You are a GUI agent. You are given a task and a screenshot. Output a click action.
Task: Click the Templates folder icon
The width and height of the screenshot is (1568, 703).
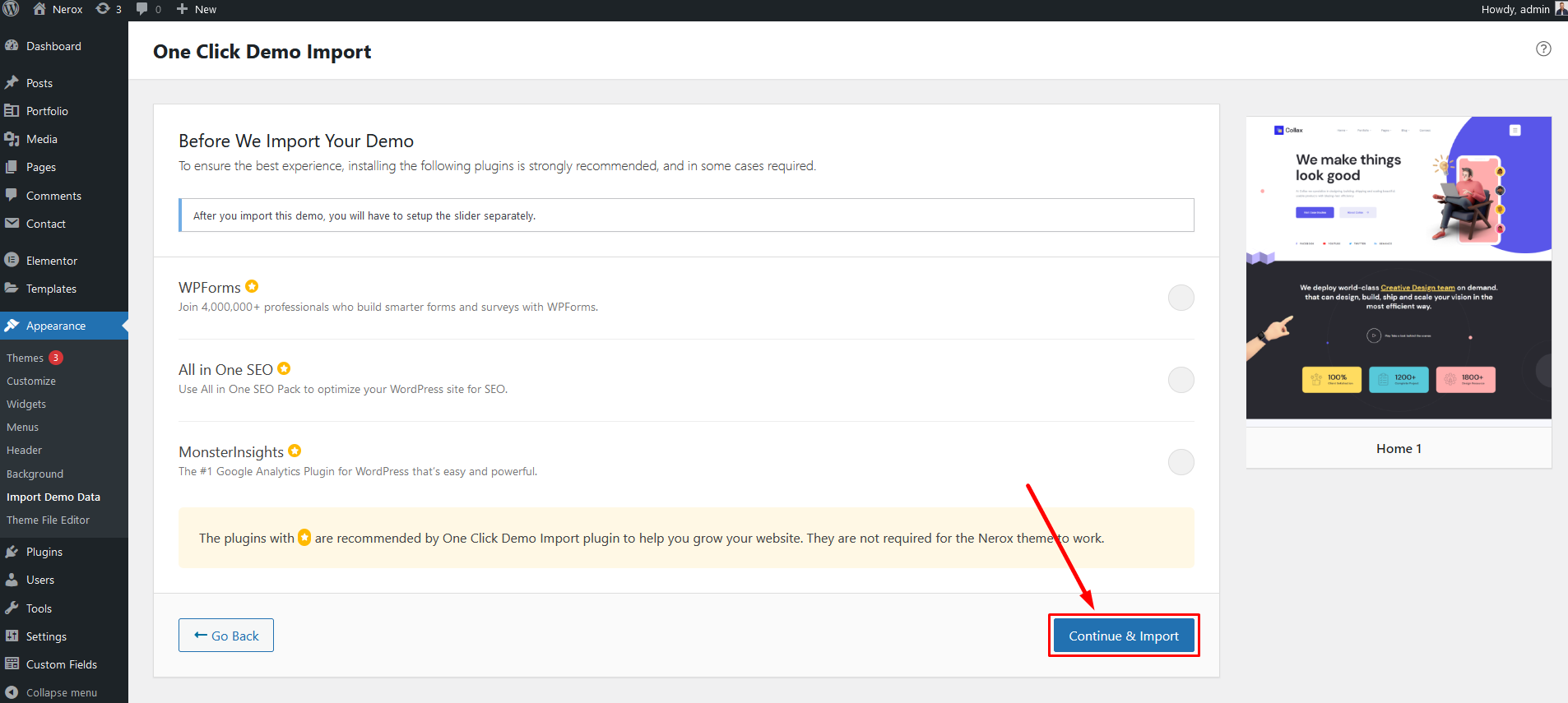tap(12, 289)
